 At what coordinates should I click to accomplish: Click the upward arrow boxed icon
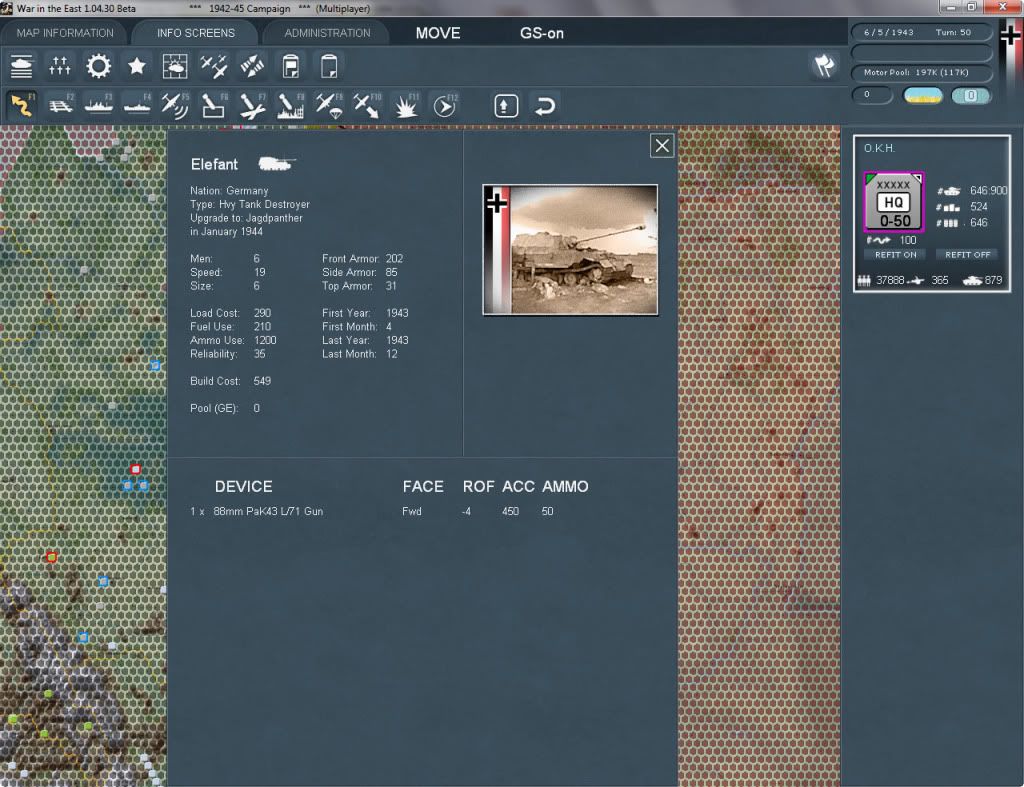[506, 105]
